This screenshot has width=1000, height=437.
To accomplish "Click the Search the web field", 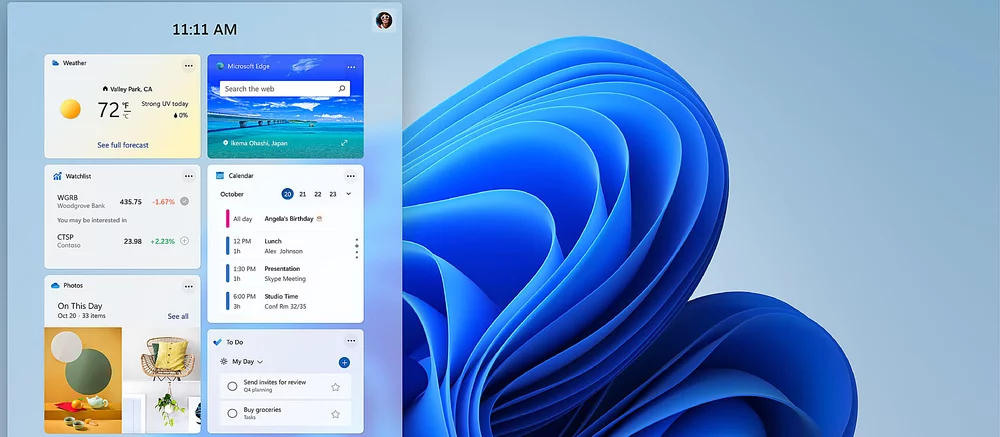I will 277,89.
